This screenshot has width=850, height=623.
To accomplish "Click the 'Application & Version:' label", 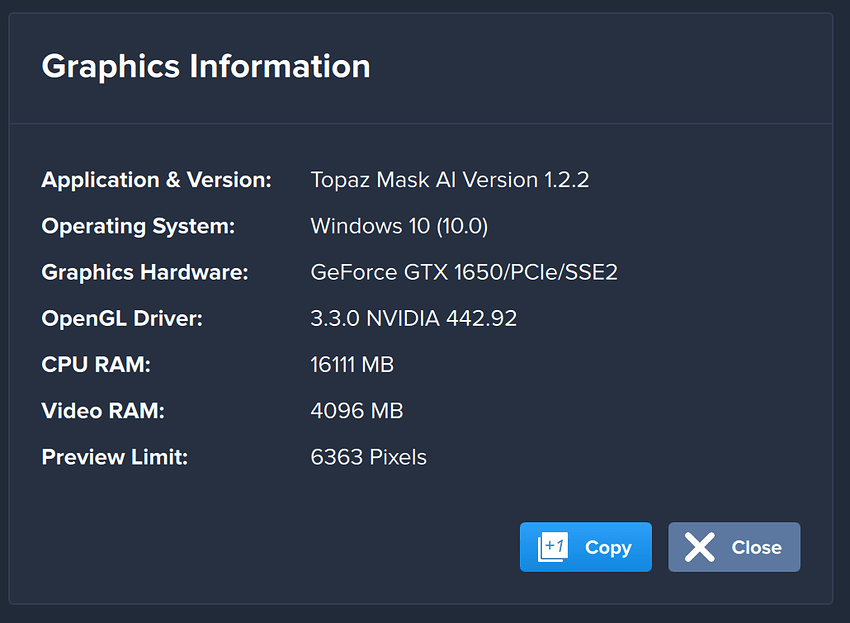I will click(x=157, y=179).
